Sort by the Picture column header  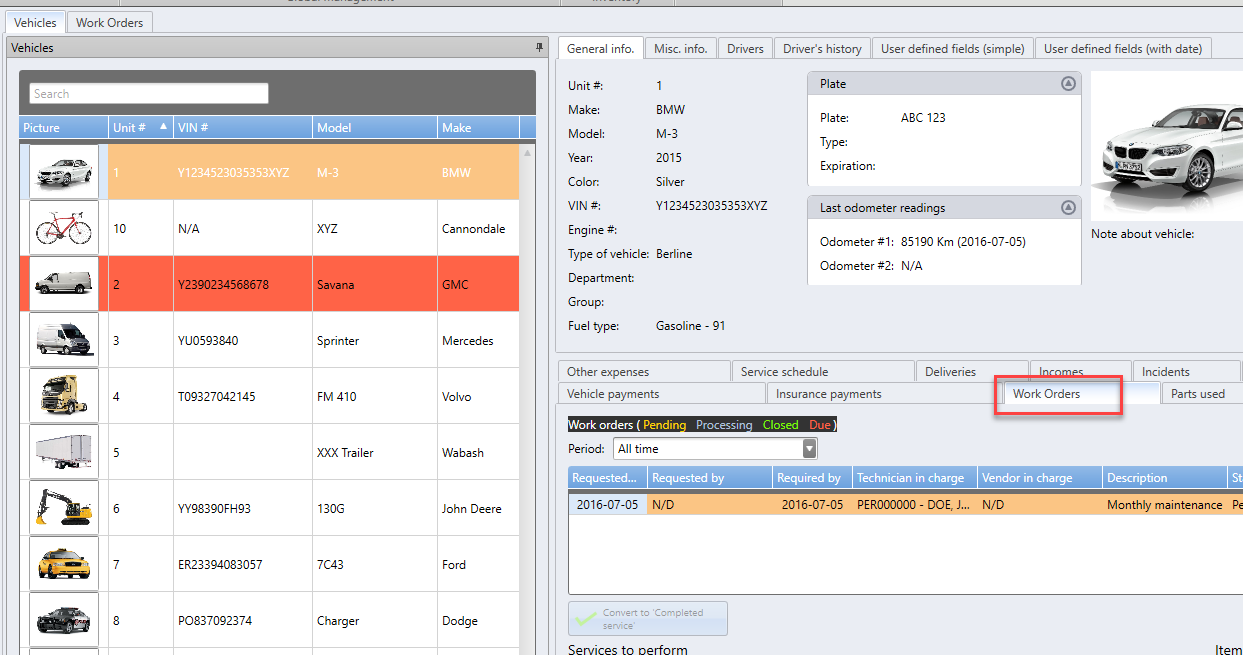pos(64,127)
